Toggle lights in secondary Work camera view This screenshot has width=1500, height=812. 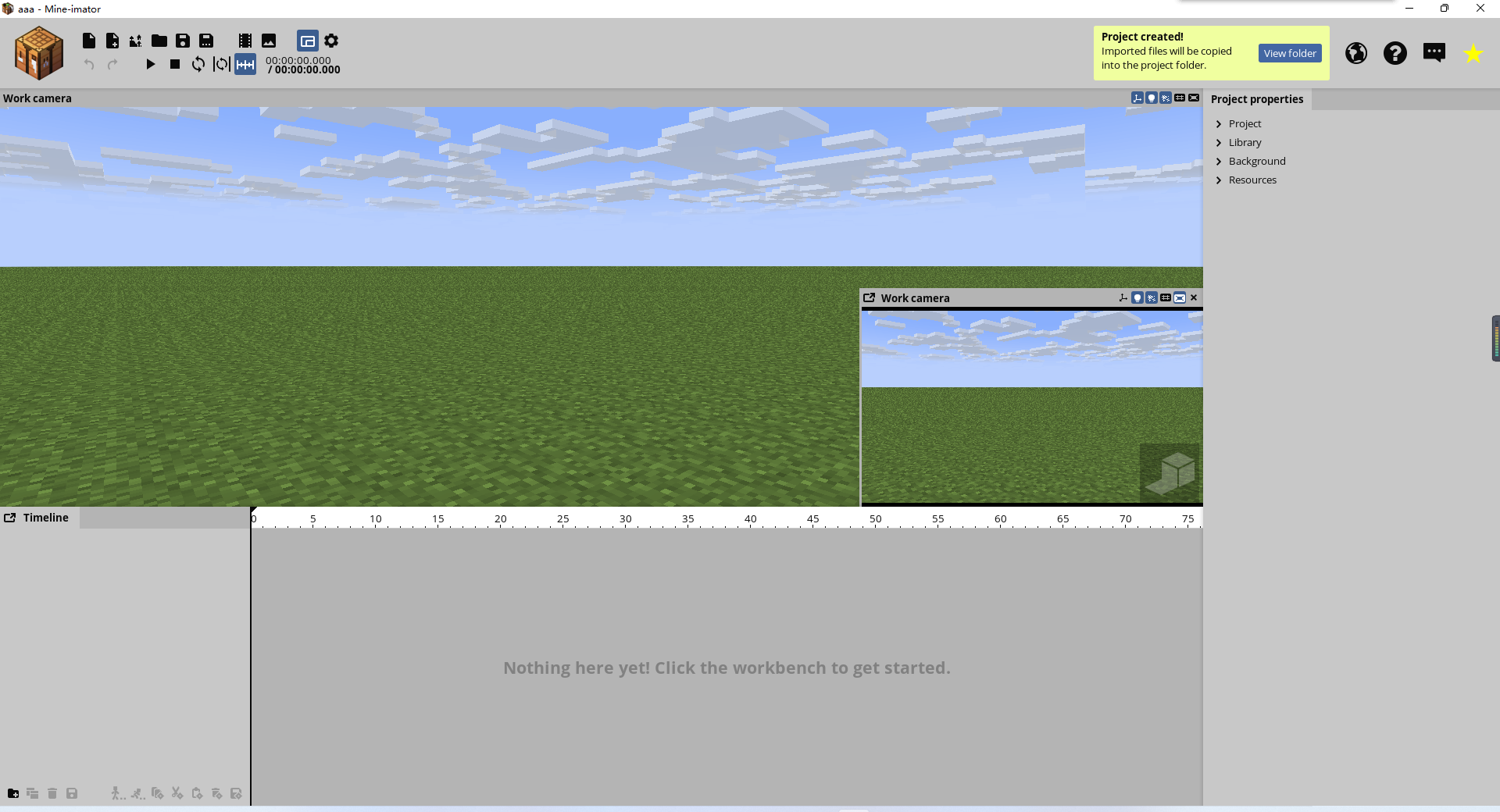[1137, 297]
